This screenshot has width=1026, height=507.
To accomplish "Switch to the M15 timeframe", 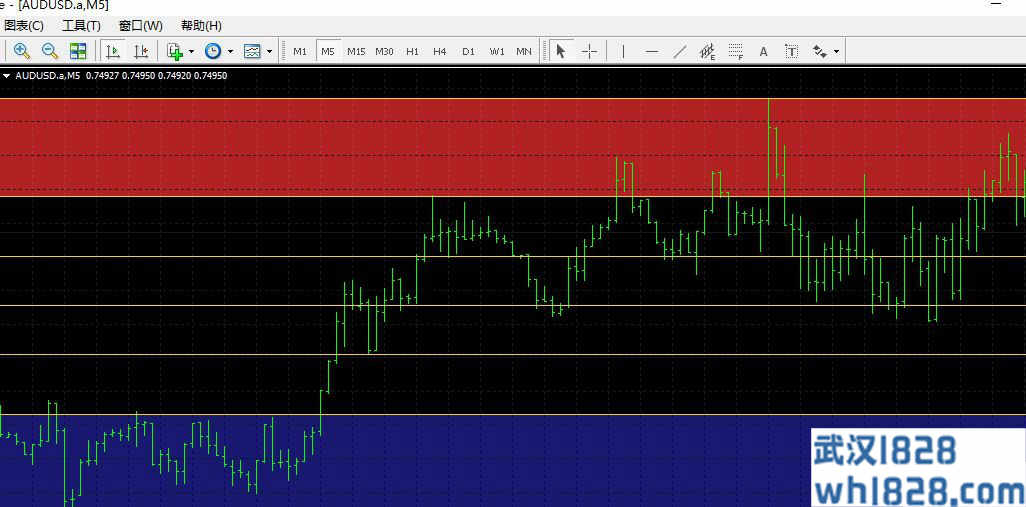I will 356,51.
